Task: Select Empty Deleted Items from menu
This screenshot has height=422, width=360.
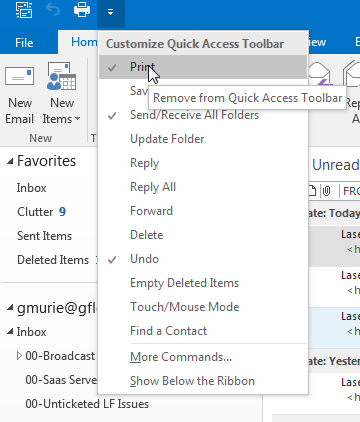Action: (203, 283)
